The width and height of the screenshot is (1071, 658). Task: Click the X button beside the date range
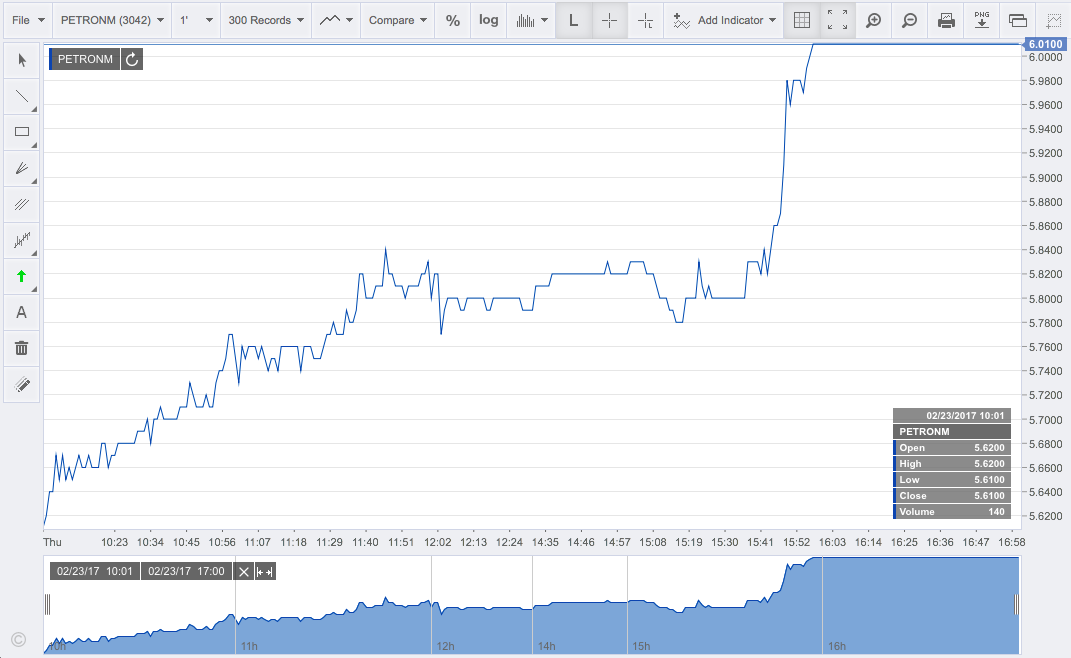[x=243, y=572]
